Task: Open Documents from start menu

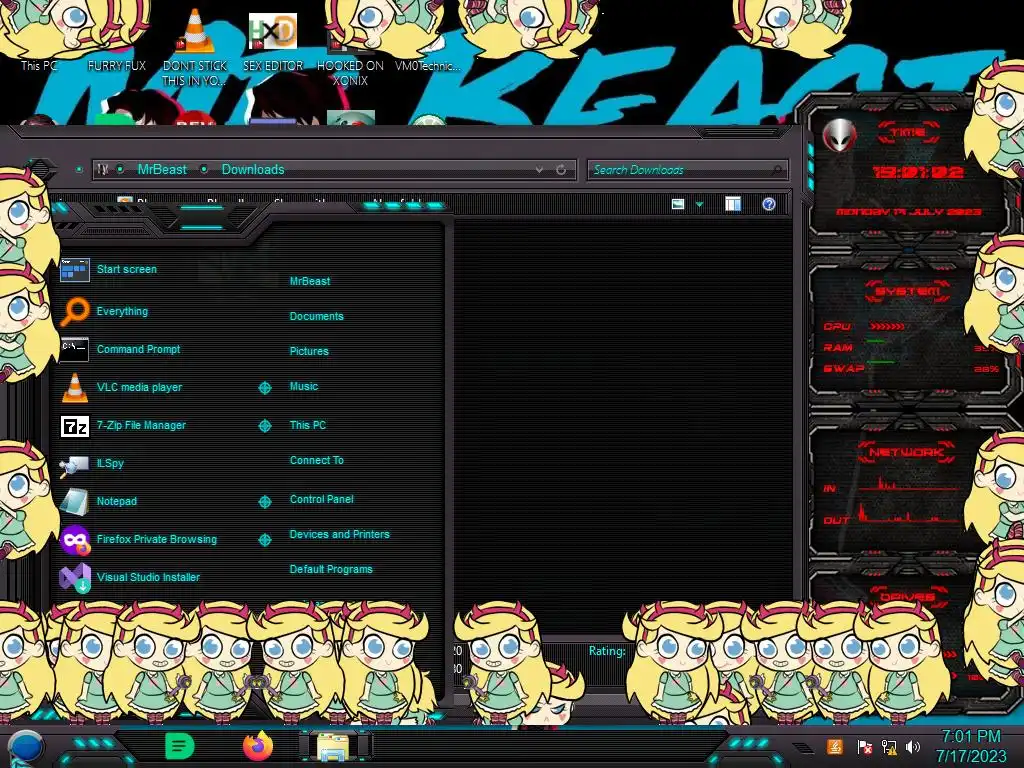Action: pos(317,316)
